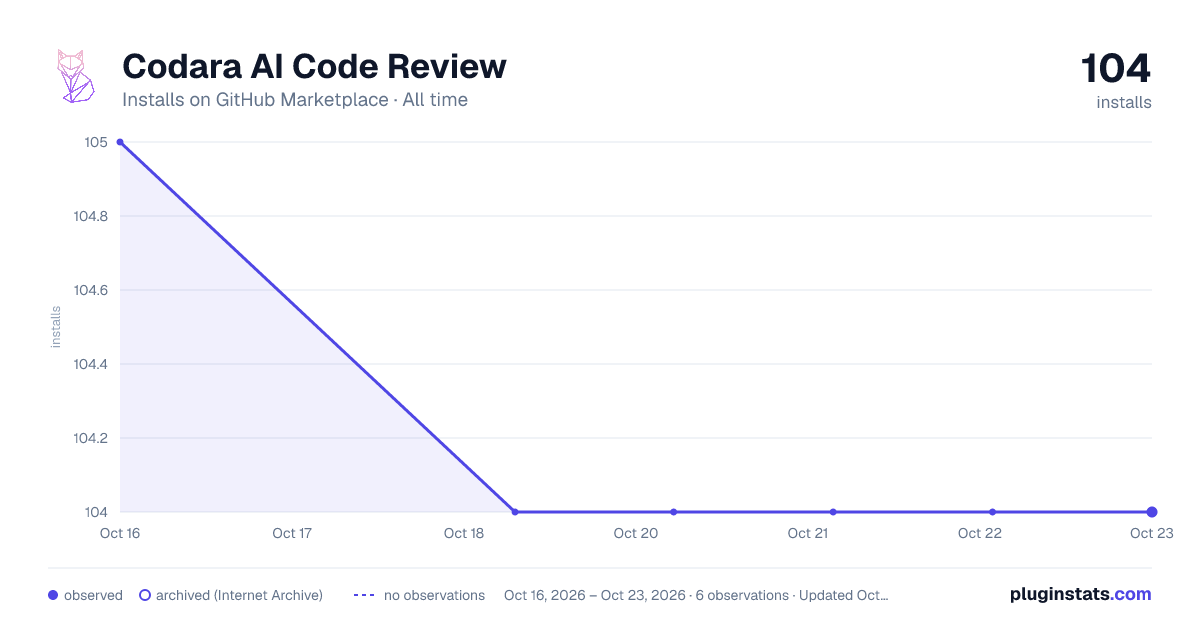Open the pluginstats.com link

point(1080,594)
